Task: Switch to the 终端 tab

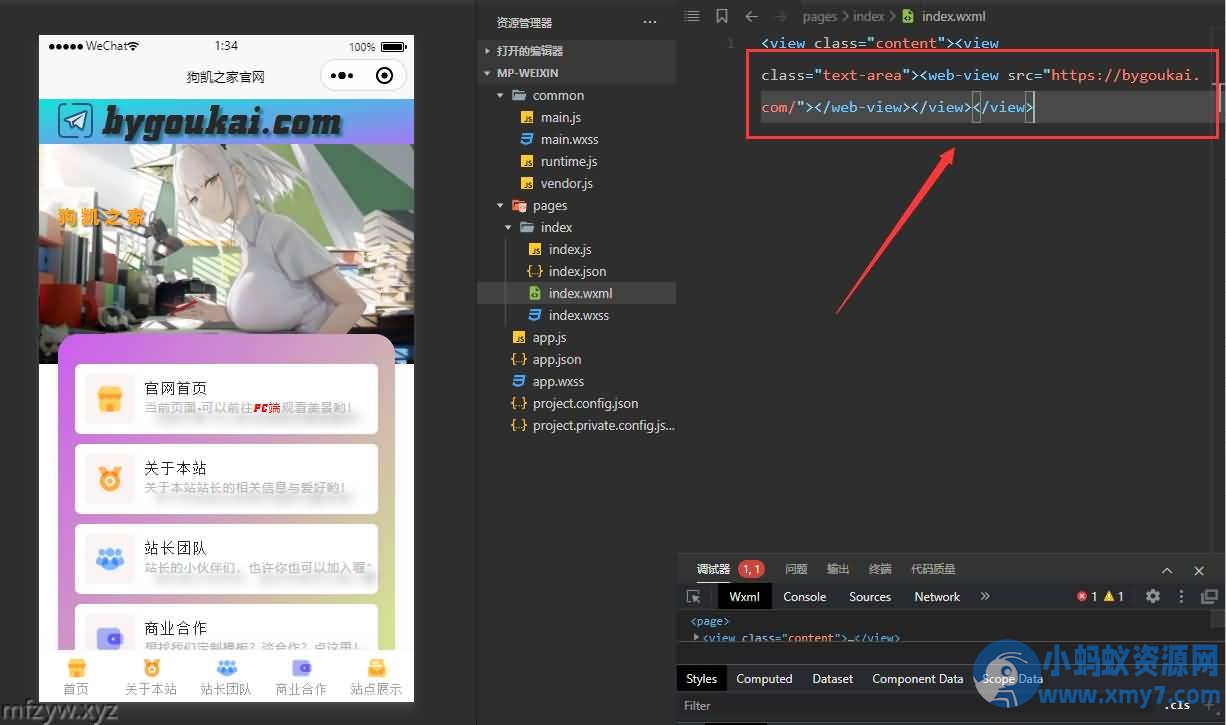Action: point(880,569)
